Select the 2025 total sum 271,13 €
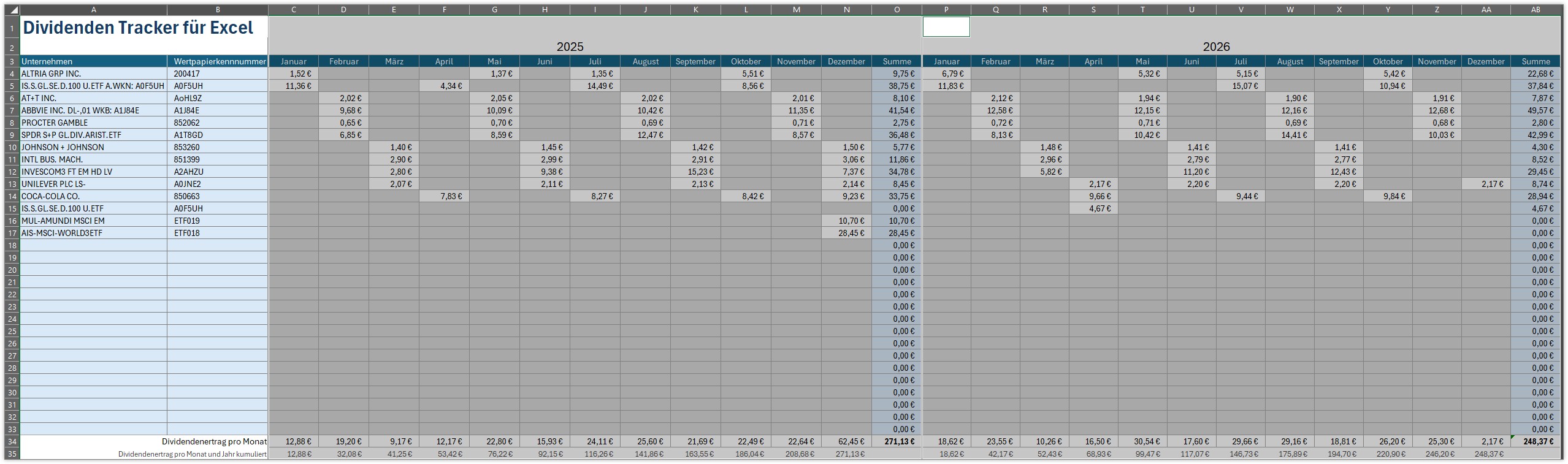Viewport: 1568px width, 464px height. pos(897,441)
